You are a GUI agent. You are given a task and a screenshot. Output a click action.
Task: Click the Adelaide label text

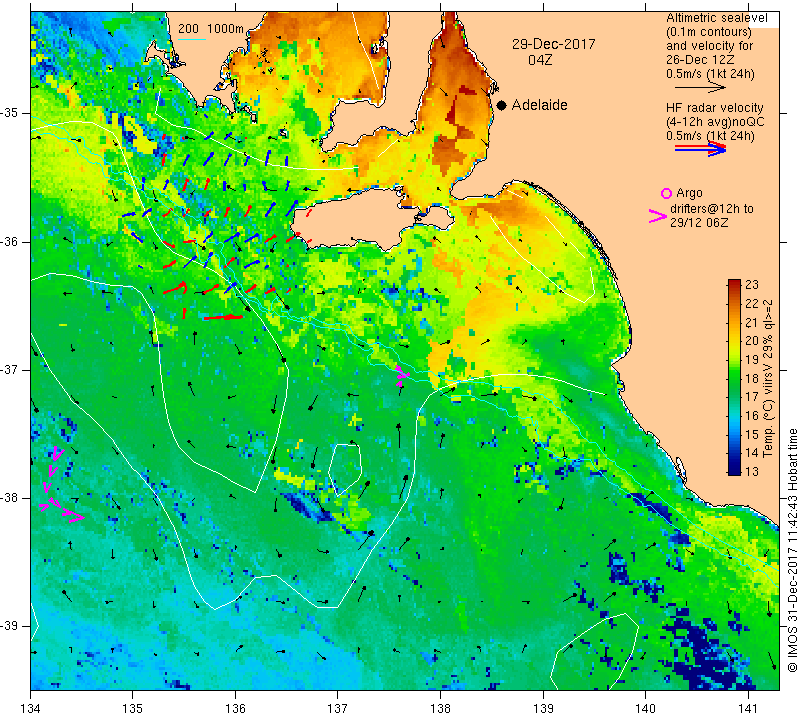click(539, 105)
